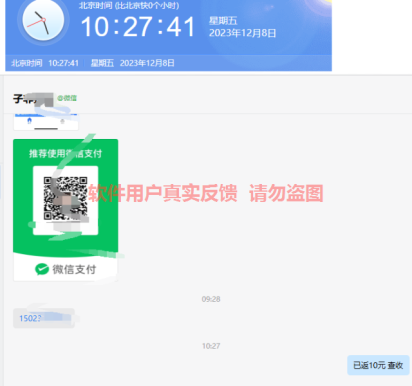
Task: Open the WeChat Pay QR code image message
Action: point(66,210)
